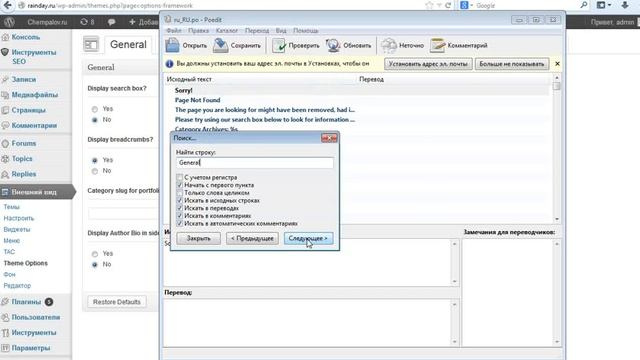Toggle 'Искать в комментариях' checkbox
The height and width of the screenshot is (360, 640).
point(180,216)
